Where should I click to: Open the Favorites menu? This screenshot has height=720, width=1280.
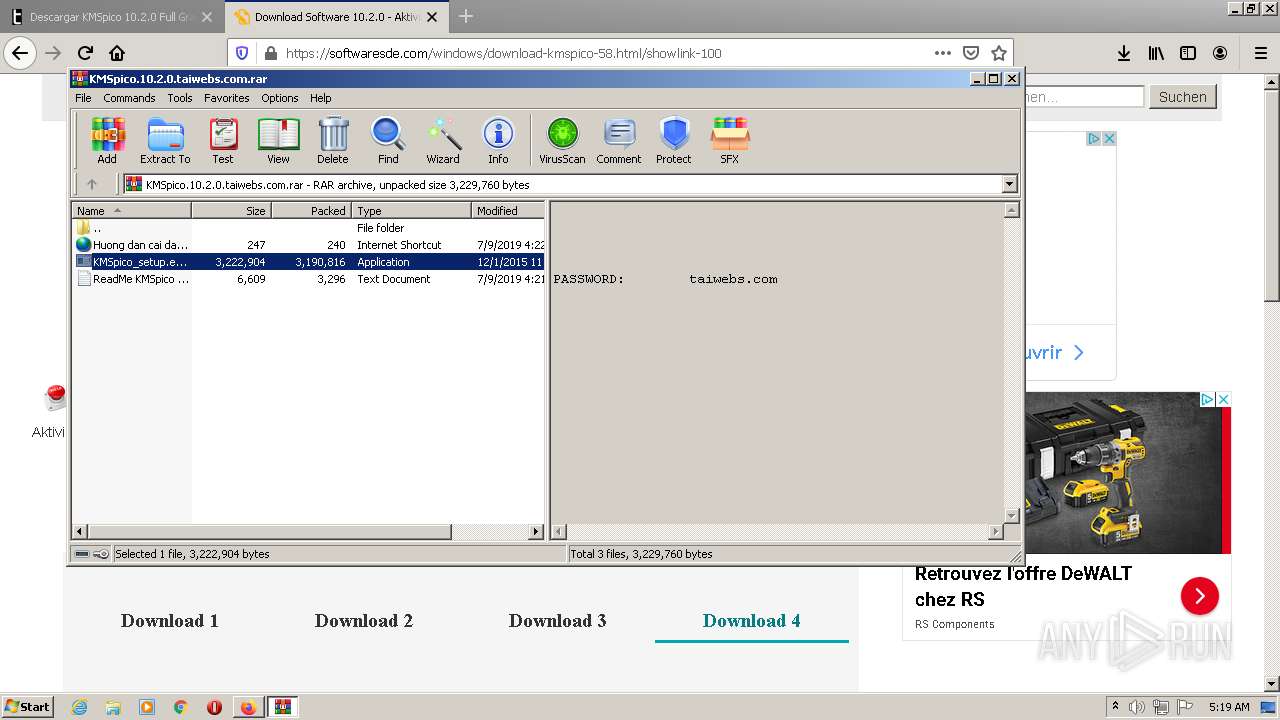227,98
